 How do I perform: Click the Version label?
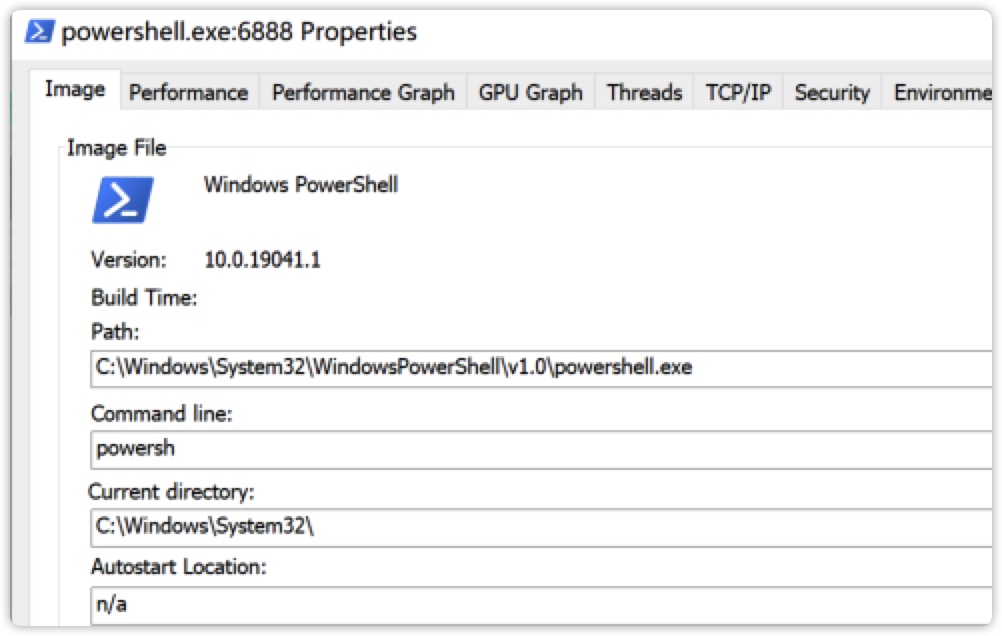(x=128, y=260)
